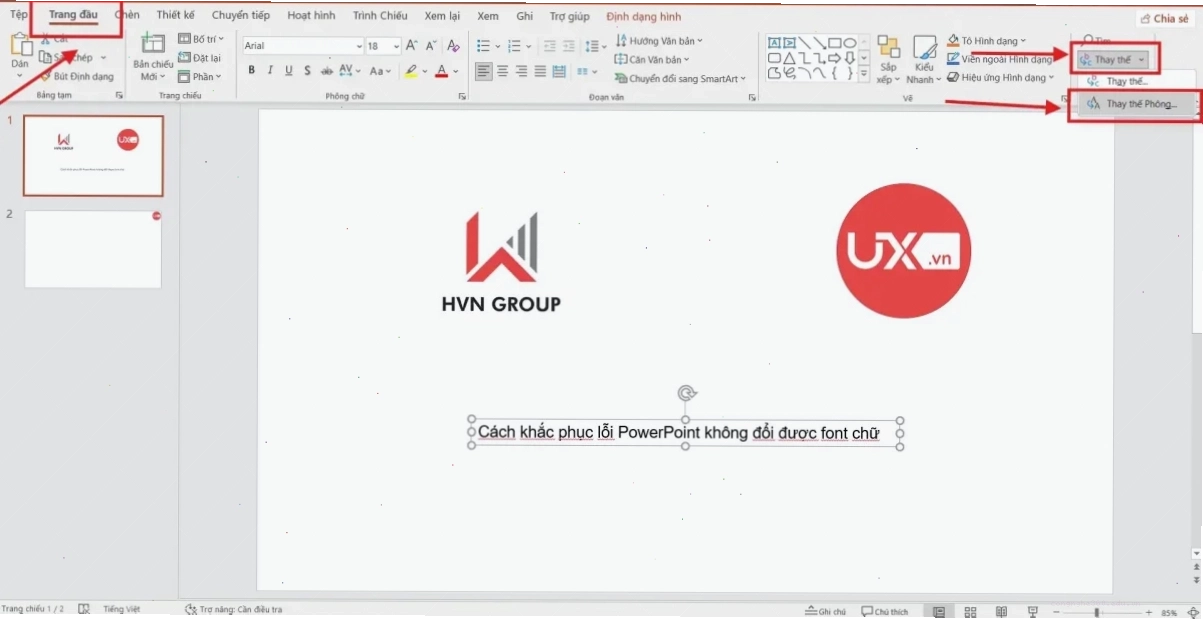Expand the Bố trí layout dropdown
1203x620 pixels.
point(201,39)
